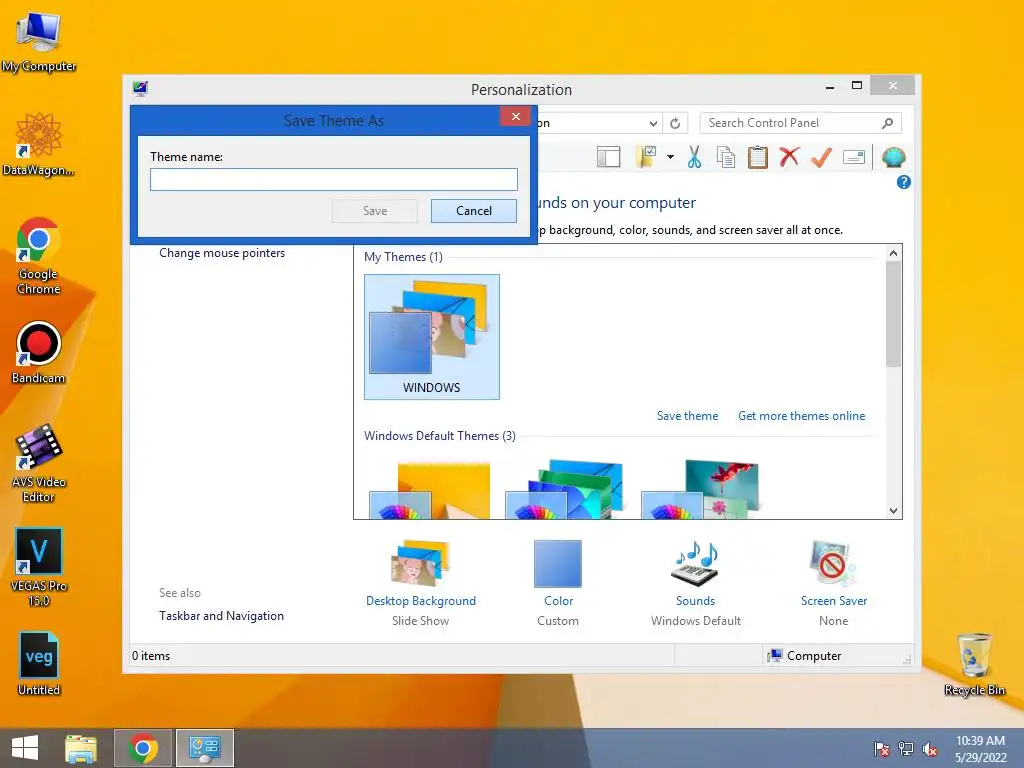
Task: Click the themes list scrollbar thumb
Action: pyautogui.click(x=893, y=313)
